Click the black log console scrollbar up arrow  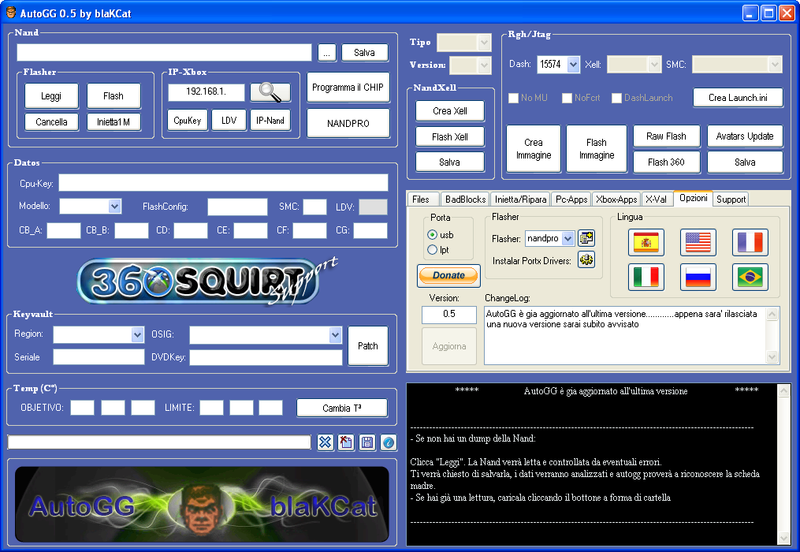pos(784,392)
